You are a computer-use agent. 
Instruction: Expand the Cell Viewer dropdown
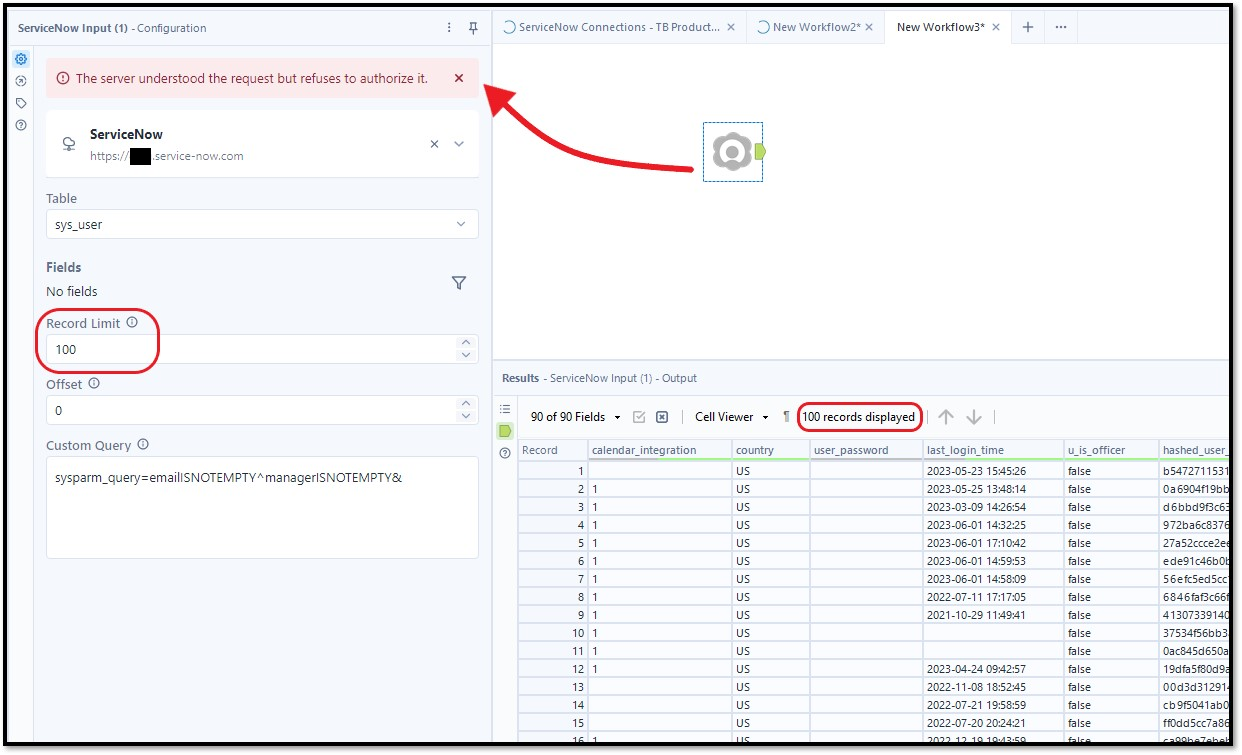730,417
